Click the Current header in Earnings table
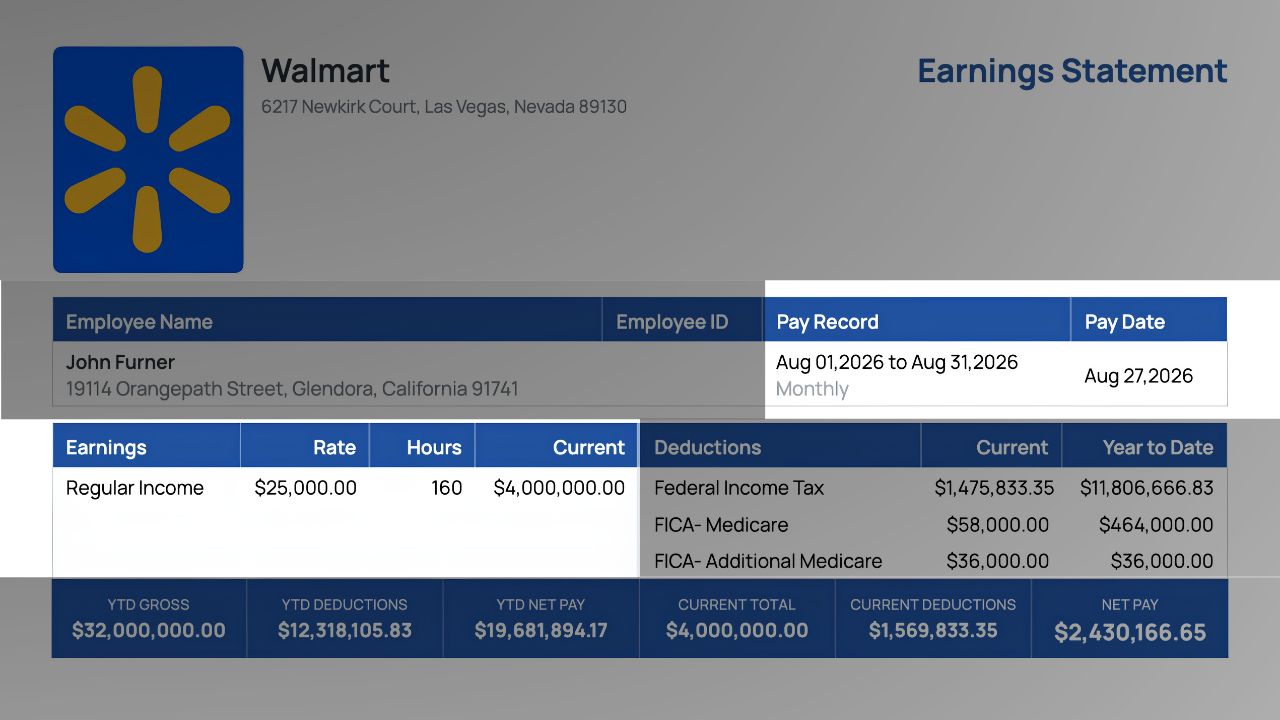The width and height of the screenshot is (1280, 720). pyautogui.click(x=589, y=447)
